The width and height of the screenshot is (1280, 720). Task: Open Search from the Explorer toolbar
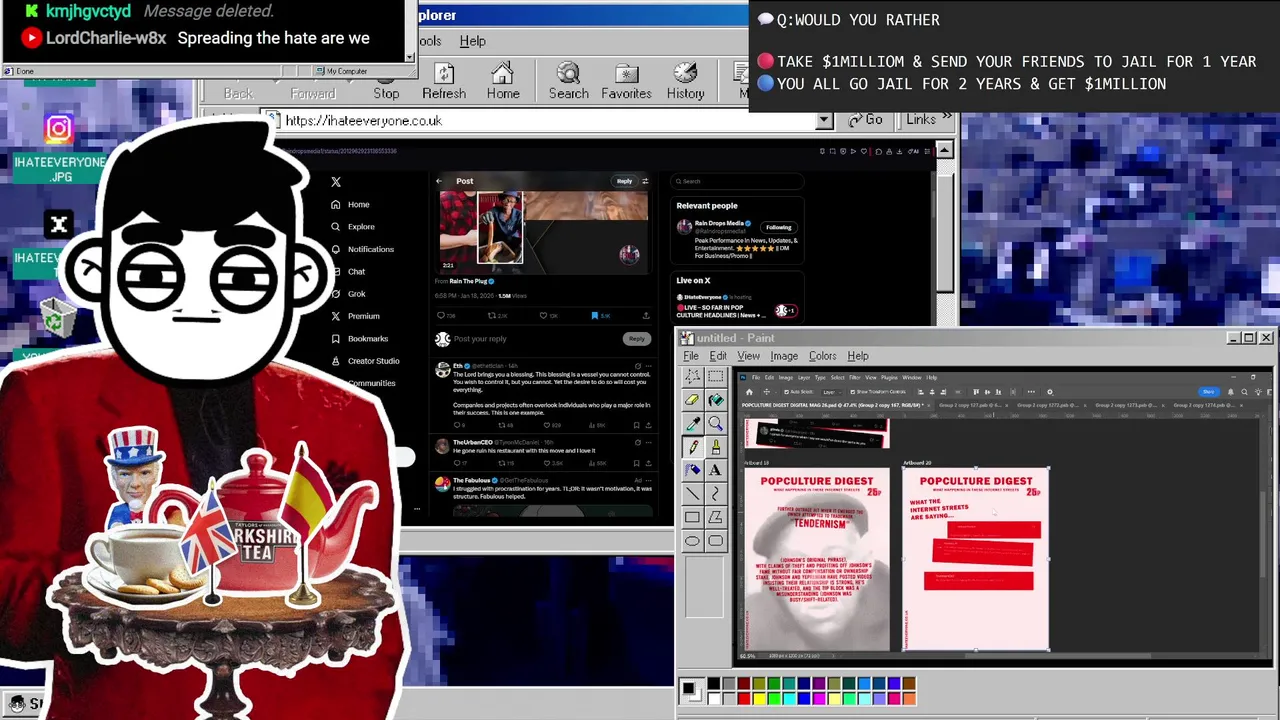(x=568, y=81)
